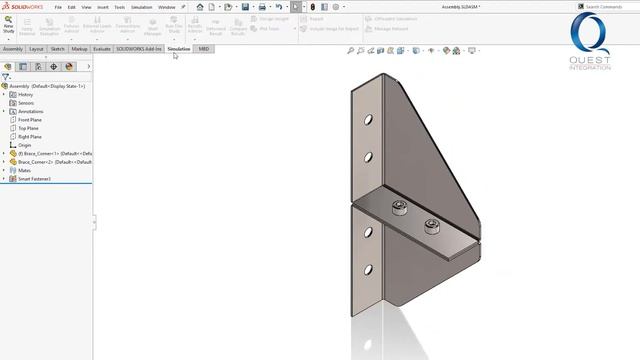Activate the Select cursor tool
640x360 pixels.
(x=296, y=7)
